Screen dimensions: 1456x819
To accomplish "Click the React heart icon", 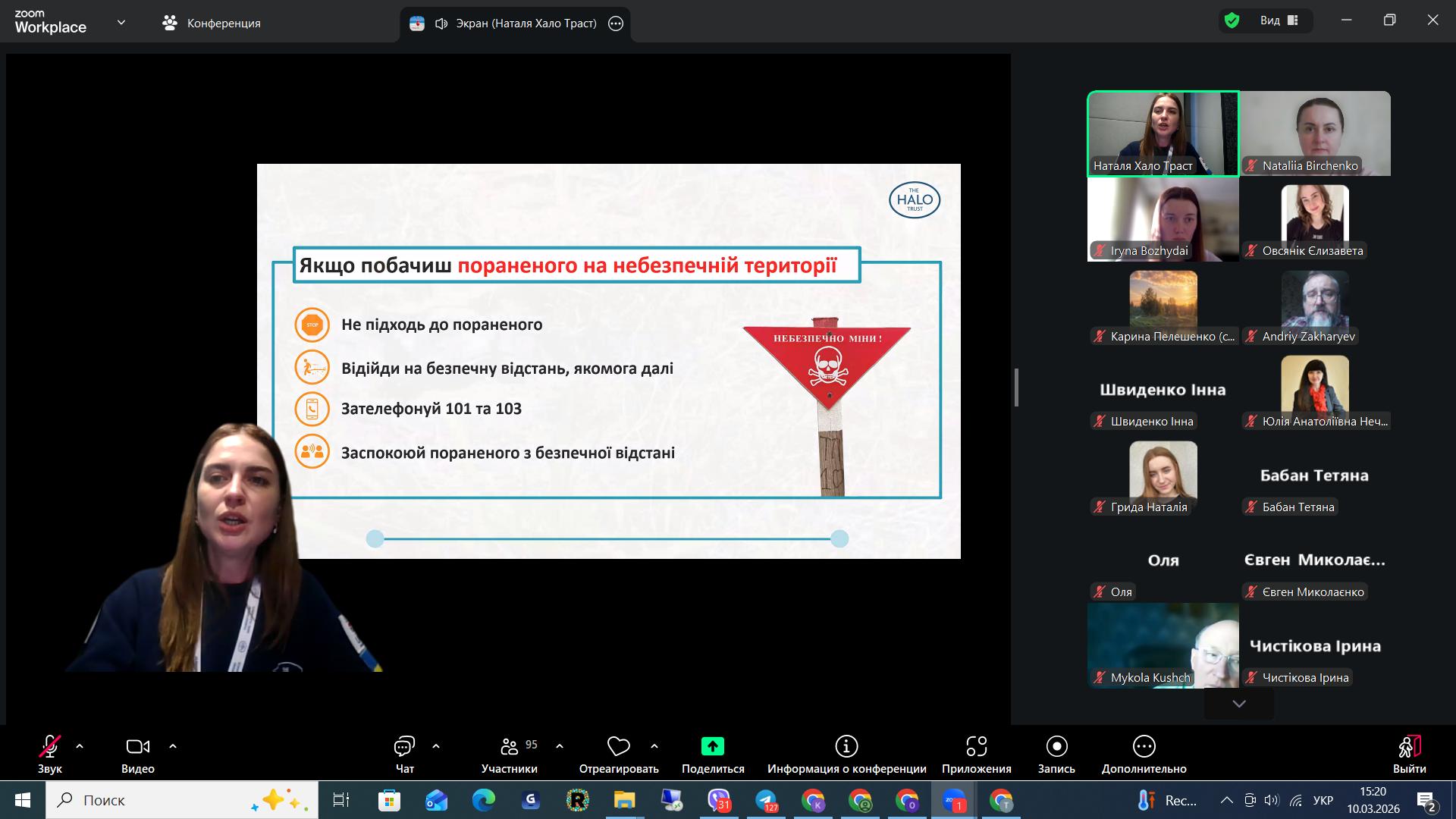I will click(x=618, y=747).
